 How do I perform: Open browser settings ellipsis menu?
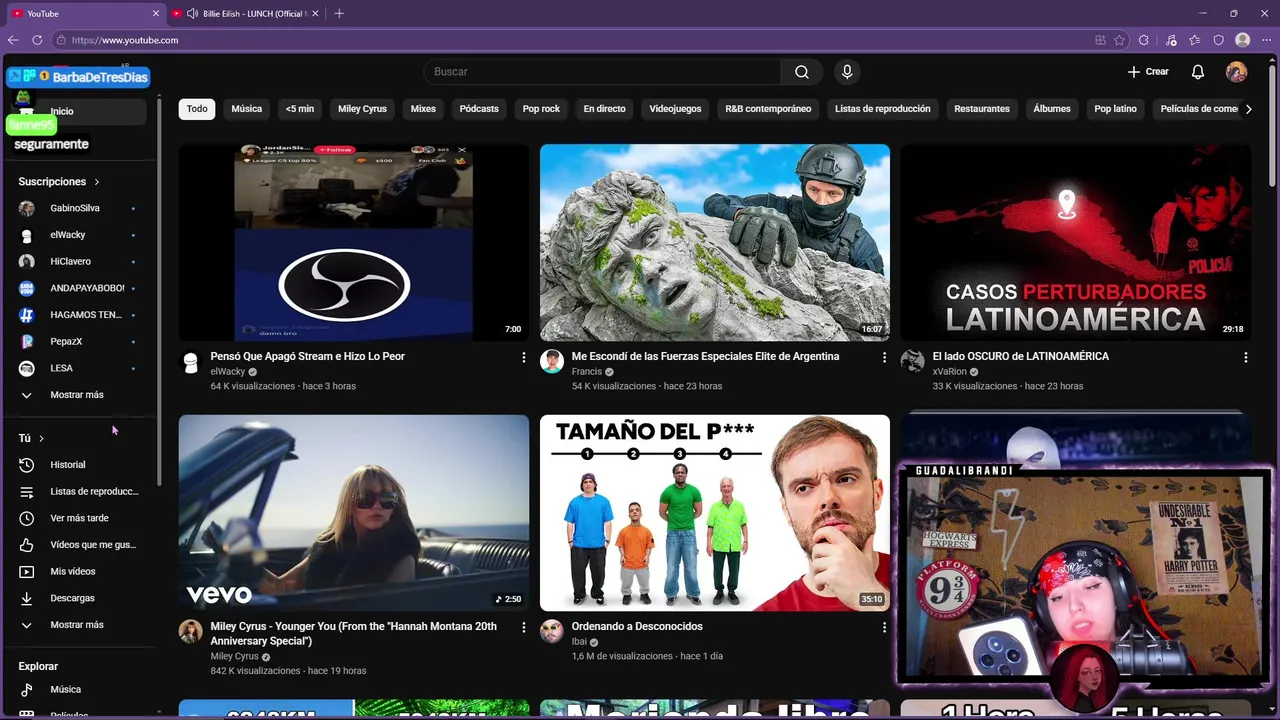1266,40
